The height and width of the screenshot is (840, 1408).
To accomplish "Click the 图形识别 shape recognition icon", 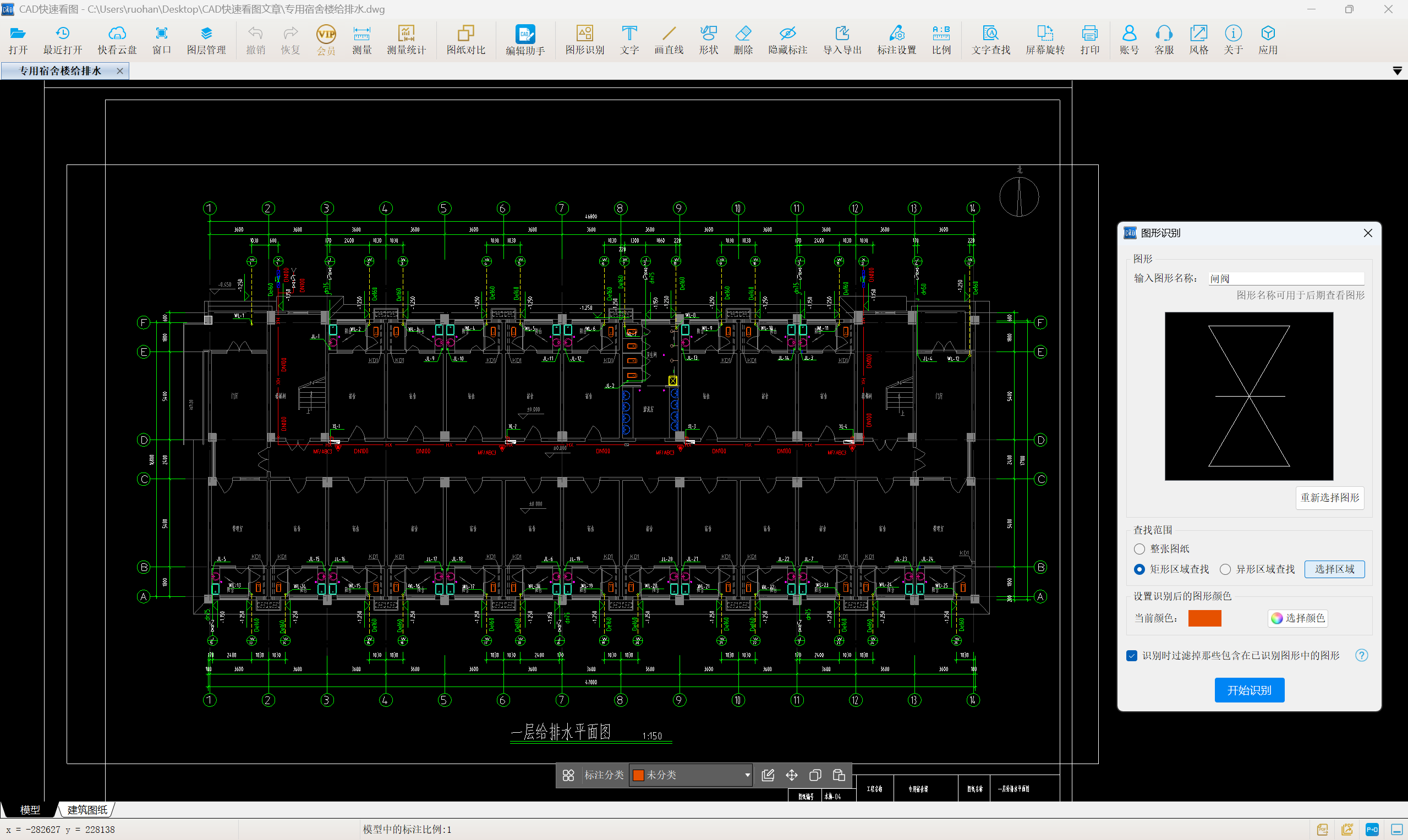I will point(584,40).
